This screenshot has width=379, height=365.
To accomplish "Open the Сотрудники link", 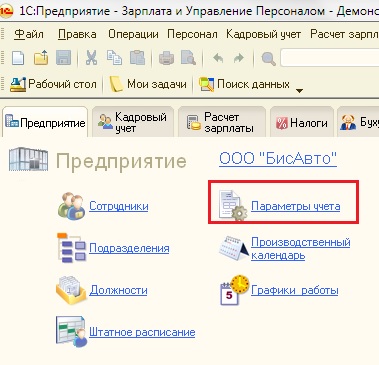I will click(x=119, y=206).
